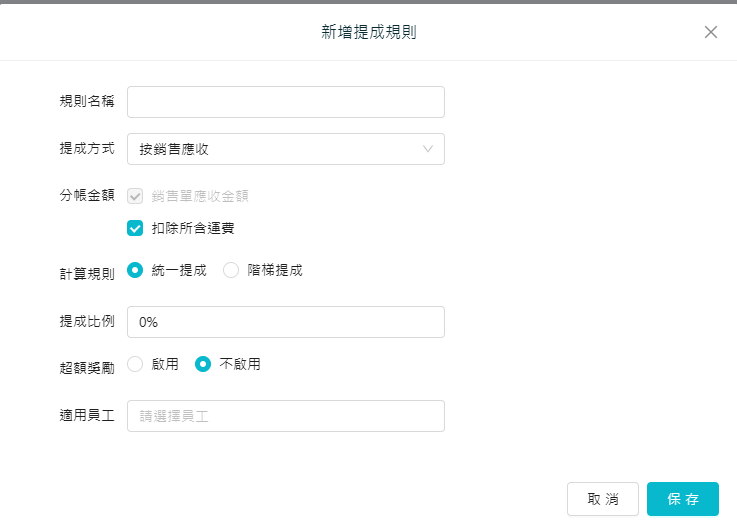Image resolution: width=737 pixels, height=520 pixels.
Task: Uncheck the 扣除所含運費 checkbox
Action: [136, 228]
